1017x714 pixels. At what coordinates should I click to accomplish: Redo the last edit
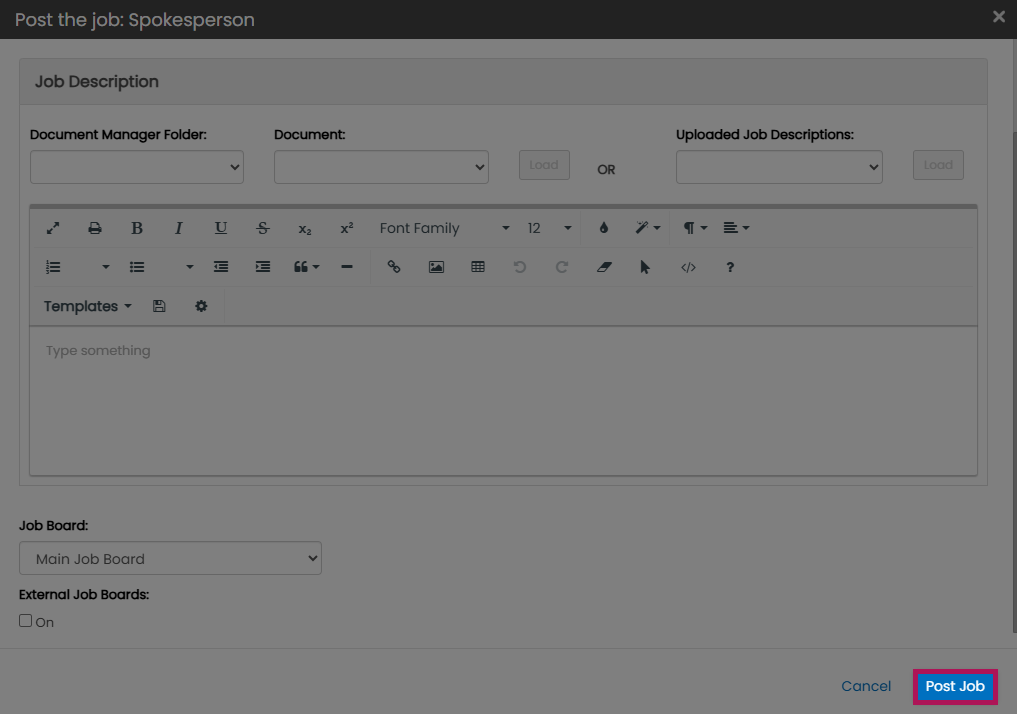pyautogui.click(x=562, y=267)
